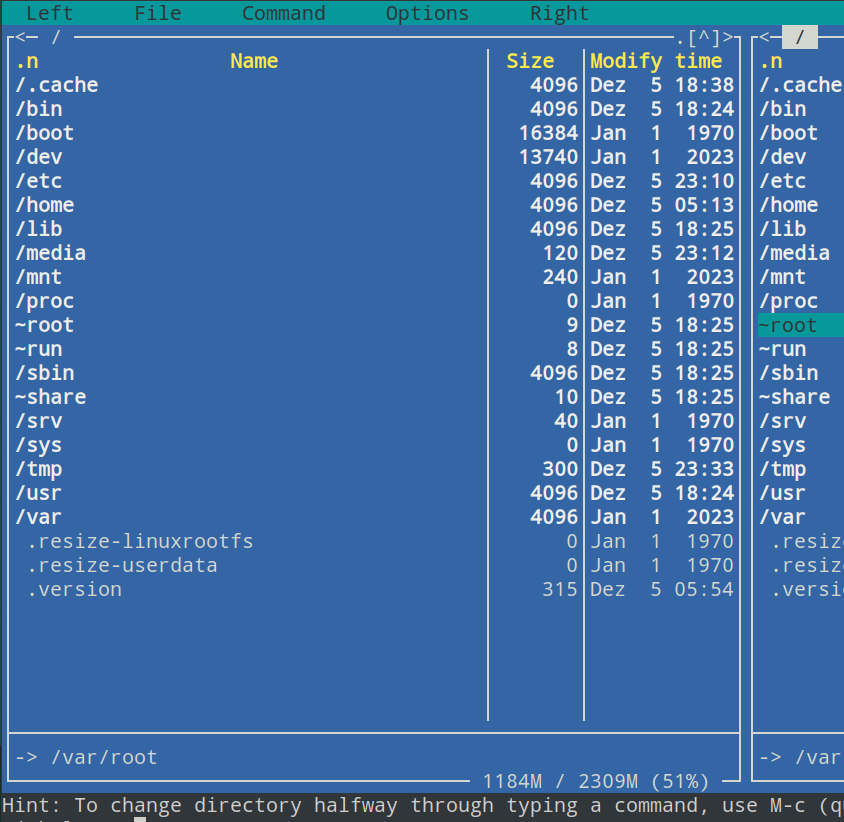Click the right panel history back arrow
844x822 pixels.
[x=769, y=38]
